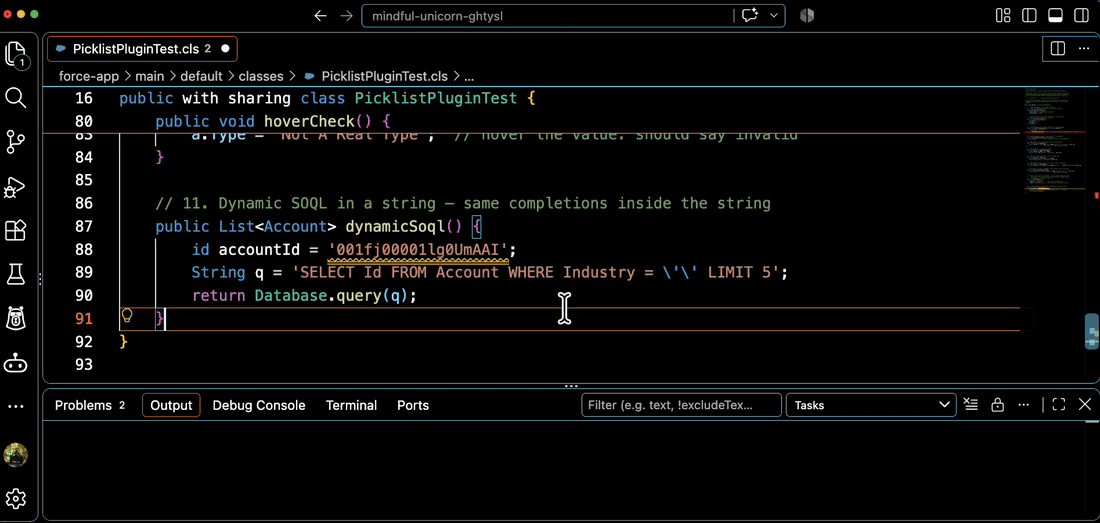This screenshot has width=1100, height=523.
Task: Switch to the Terminal tab
Action: (351, 405)
